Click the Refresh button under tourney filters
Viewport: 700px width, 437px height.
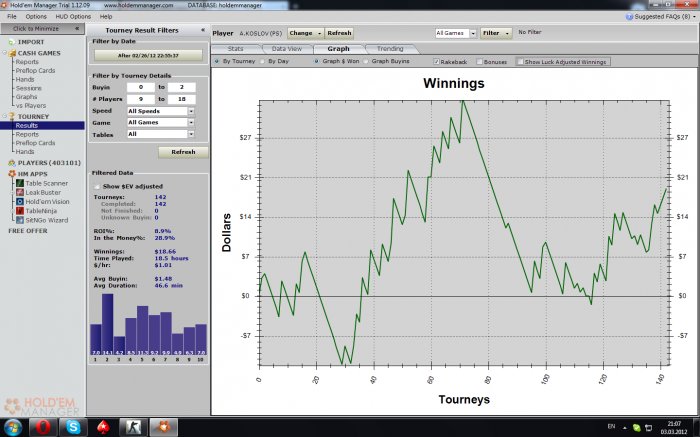(x=183, y=152)
